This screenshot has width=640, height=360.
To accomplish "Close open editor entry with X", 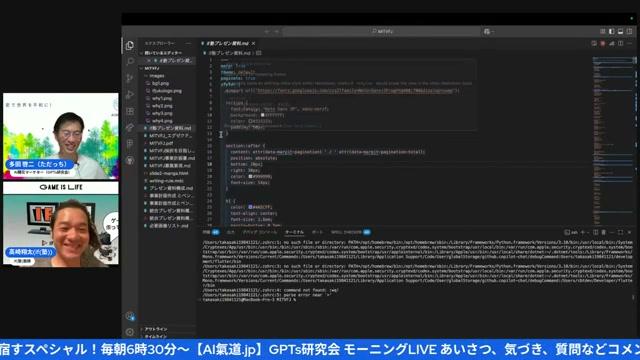I will tap(149, 60).
